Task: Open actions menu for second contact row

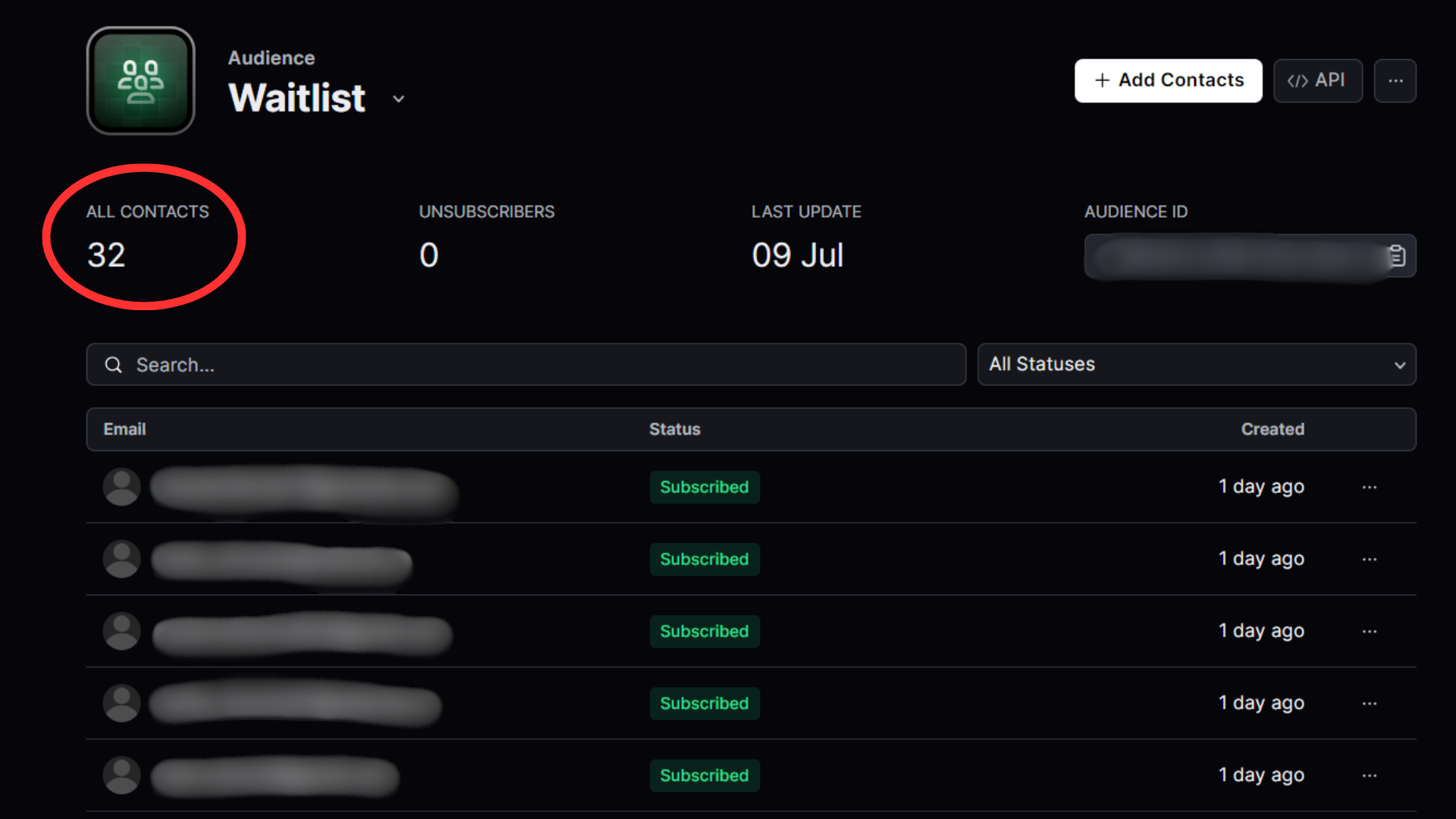Action: pos(1369,559)
